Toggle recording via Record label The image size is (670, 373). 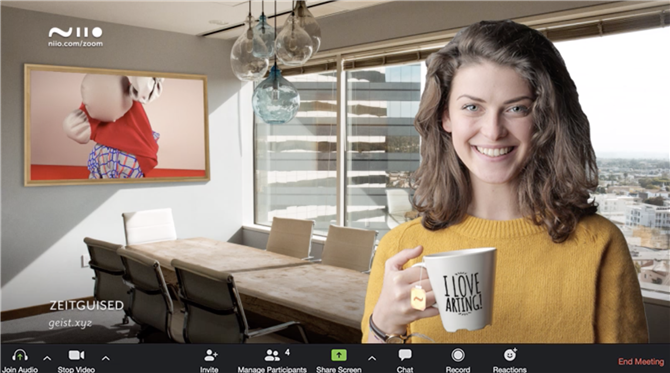click(x=458, y=369)
